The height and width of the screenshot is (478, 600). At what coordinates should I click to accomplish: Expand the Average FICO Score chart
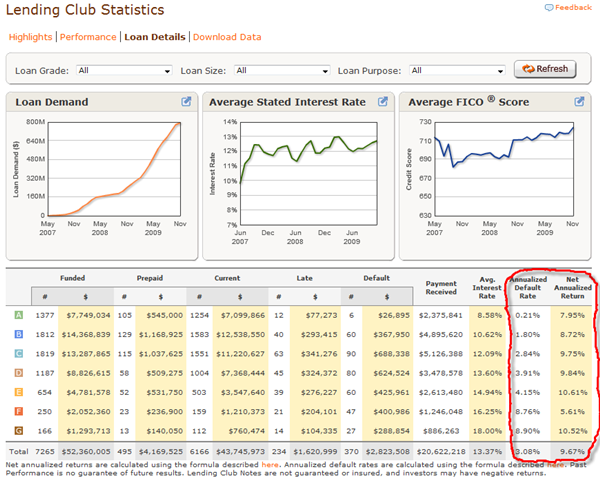click(579, 101)
